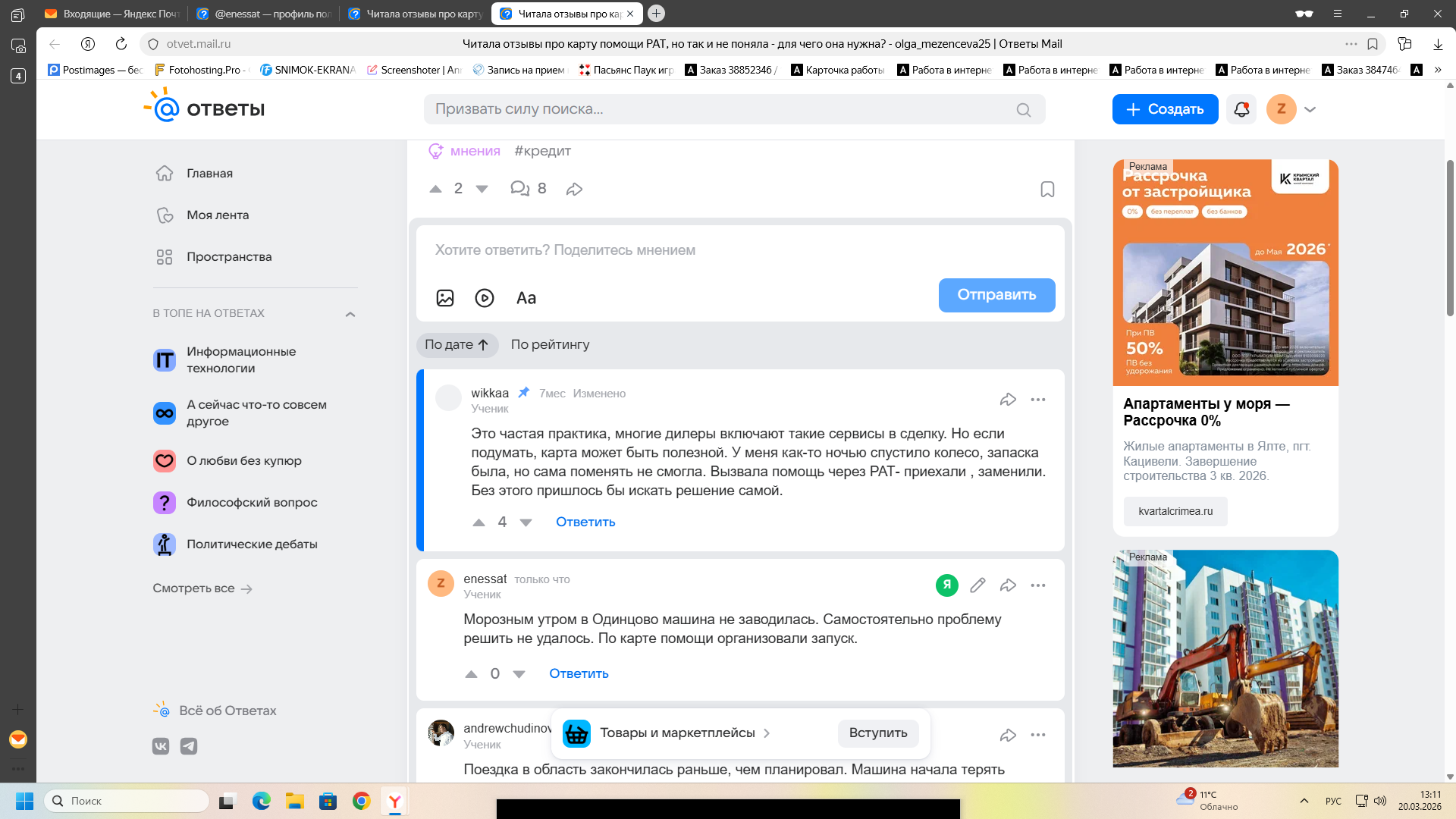Edit the enessat answer with the pencil icon
1456x819 pixels.
click(x=977, y=585)
